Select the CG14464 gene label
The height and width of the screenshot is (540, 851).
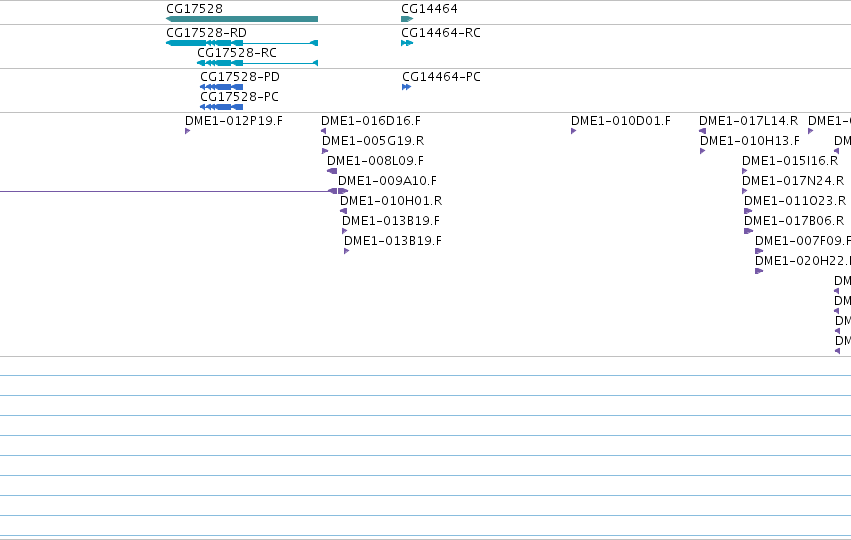pos(429,9)
